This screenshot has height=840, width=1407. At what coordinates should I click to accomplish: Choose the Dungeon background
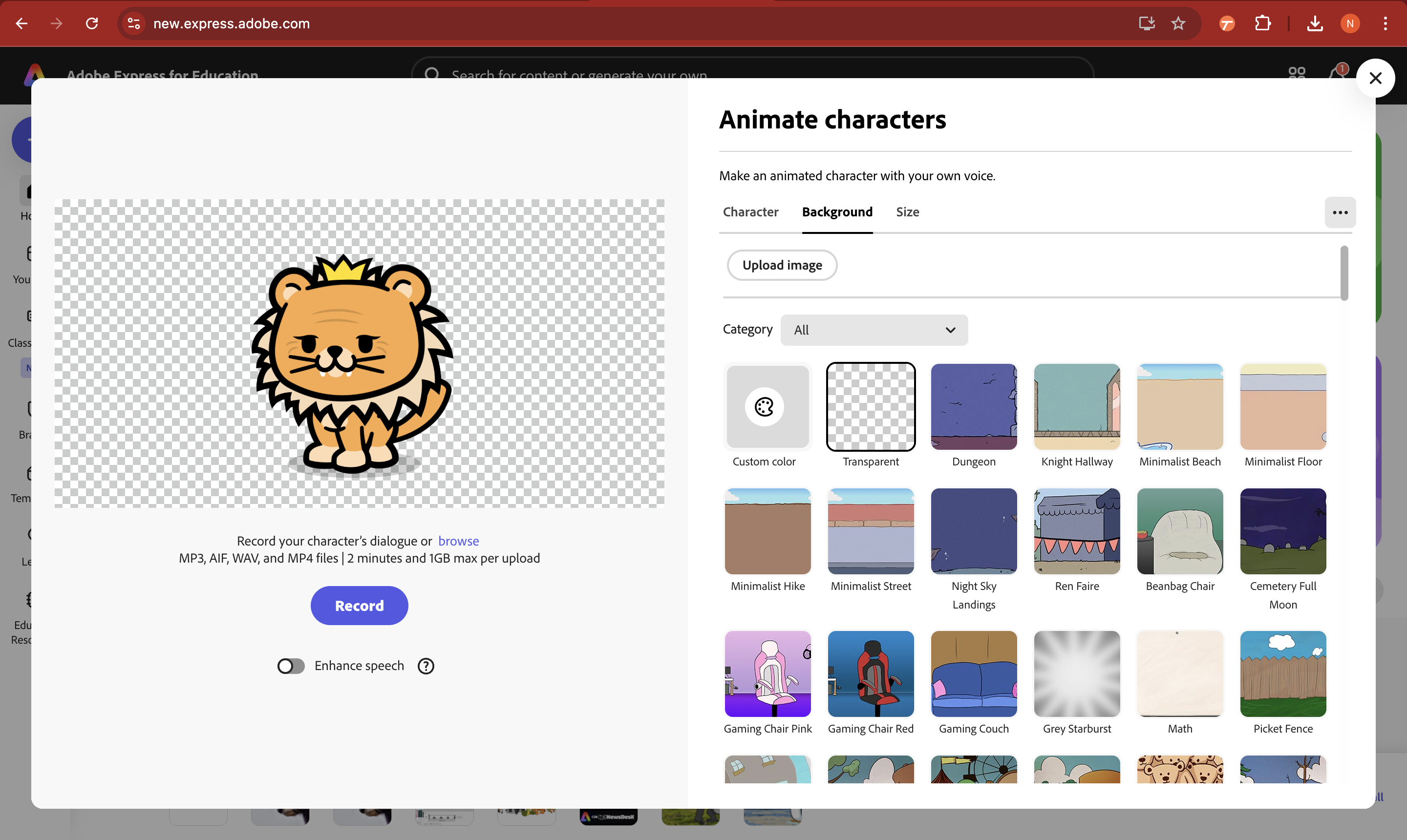[973, 406]
